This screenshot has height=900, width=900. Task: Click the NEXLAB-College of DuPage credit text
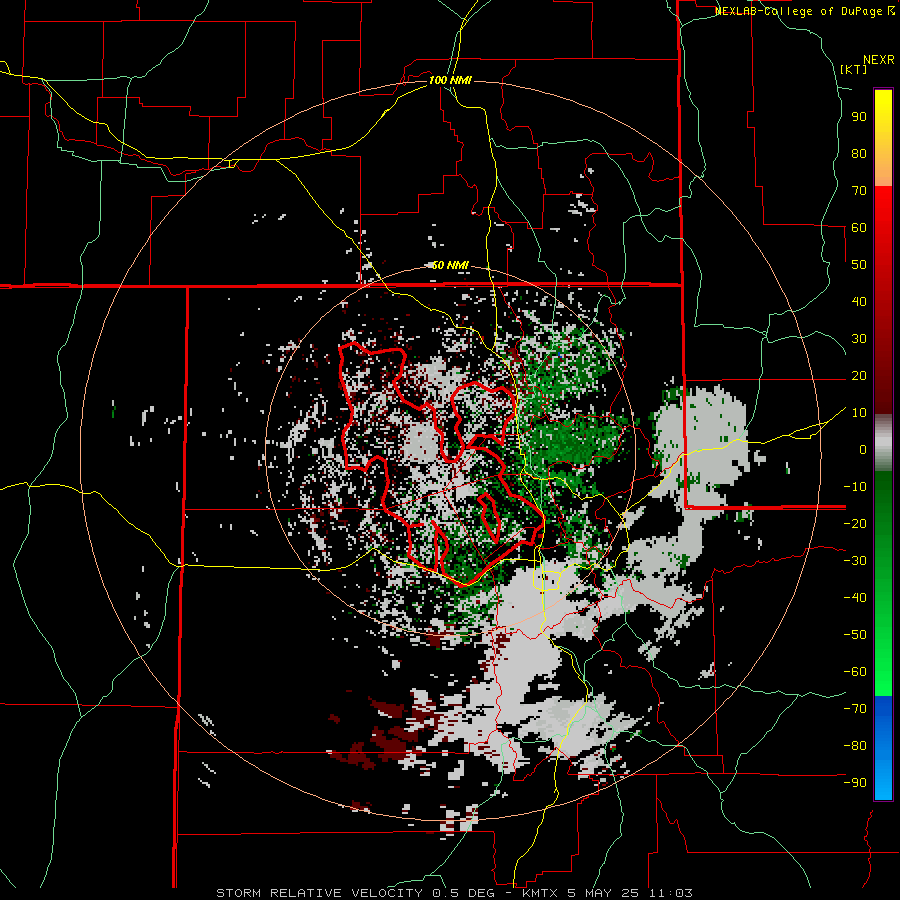pos(800,11)
